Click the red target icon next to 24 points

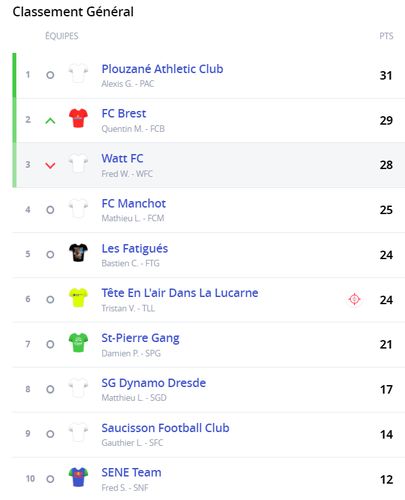click(x=354, y=299)
